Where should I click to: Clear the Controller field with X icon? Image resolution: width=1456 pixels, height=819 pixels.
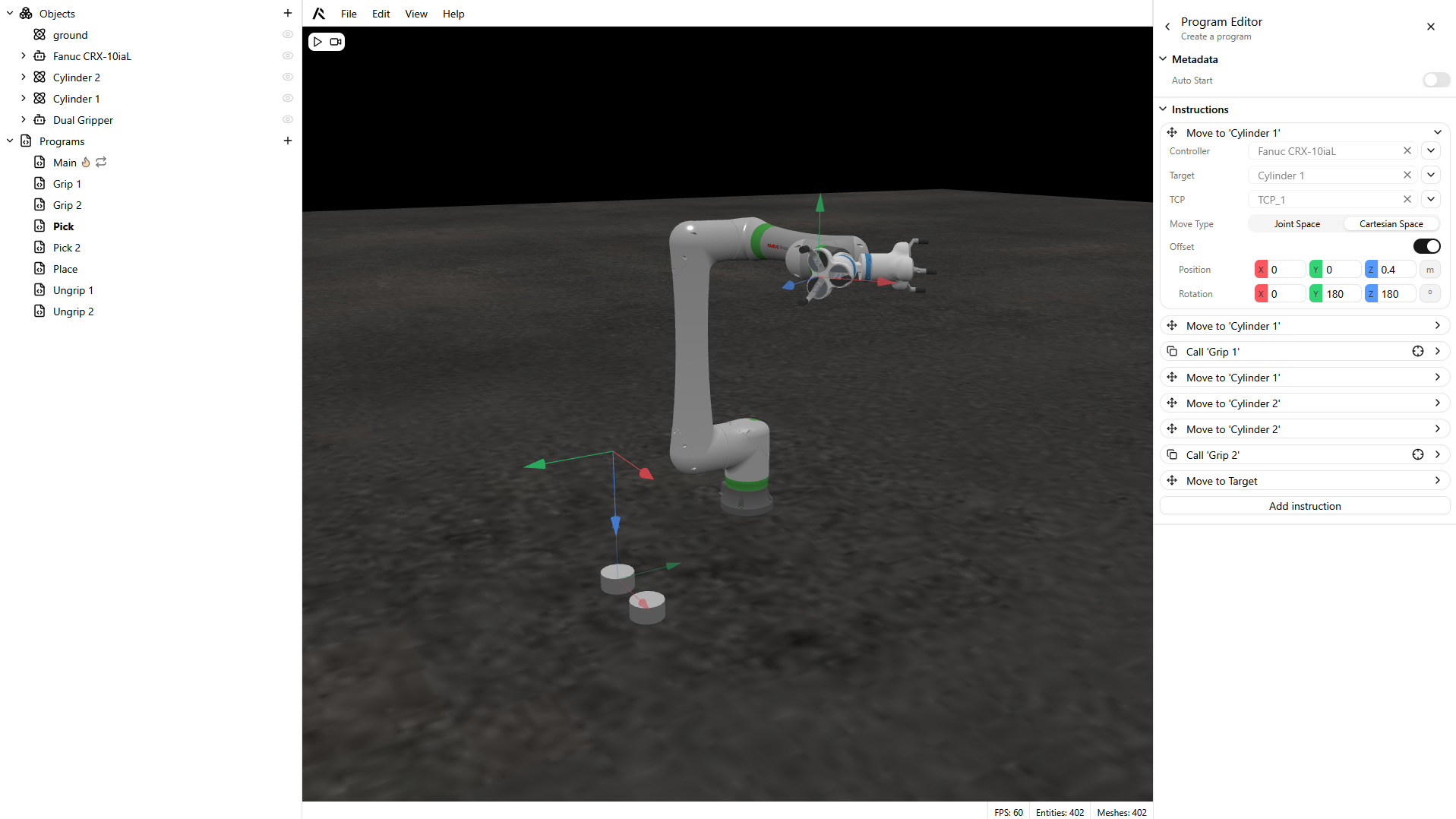pyautogui.click(x=1407, y=151)
